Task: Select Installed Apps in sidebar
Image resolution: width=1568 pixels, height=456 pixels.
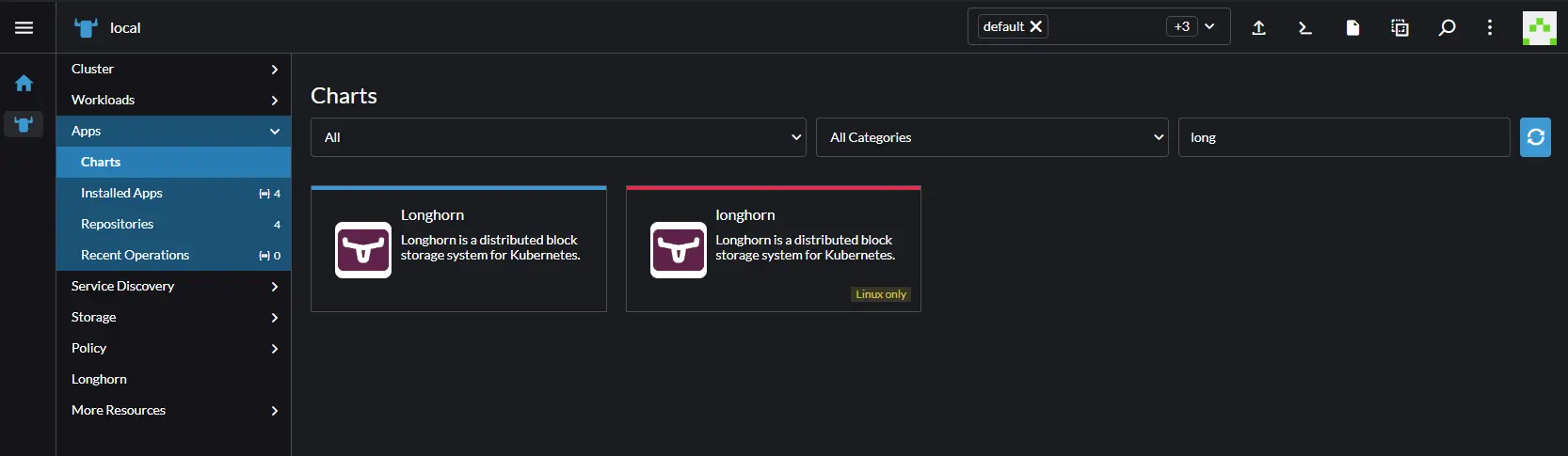Action: coord(122,193)
